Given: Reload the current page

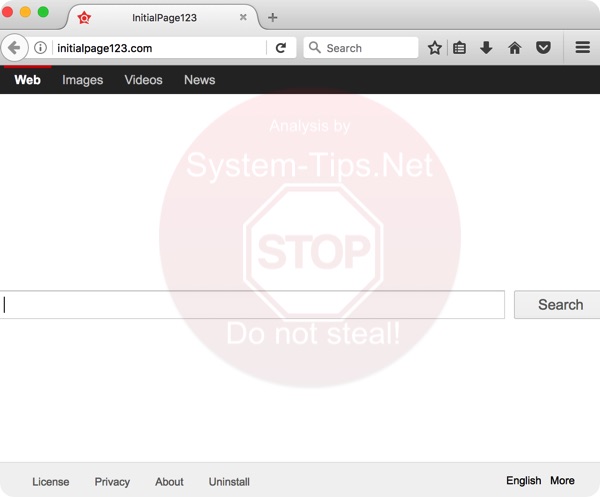Looking at the screenshot, I should coord(281,48).
